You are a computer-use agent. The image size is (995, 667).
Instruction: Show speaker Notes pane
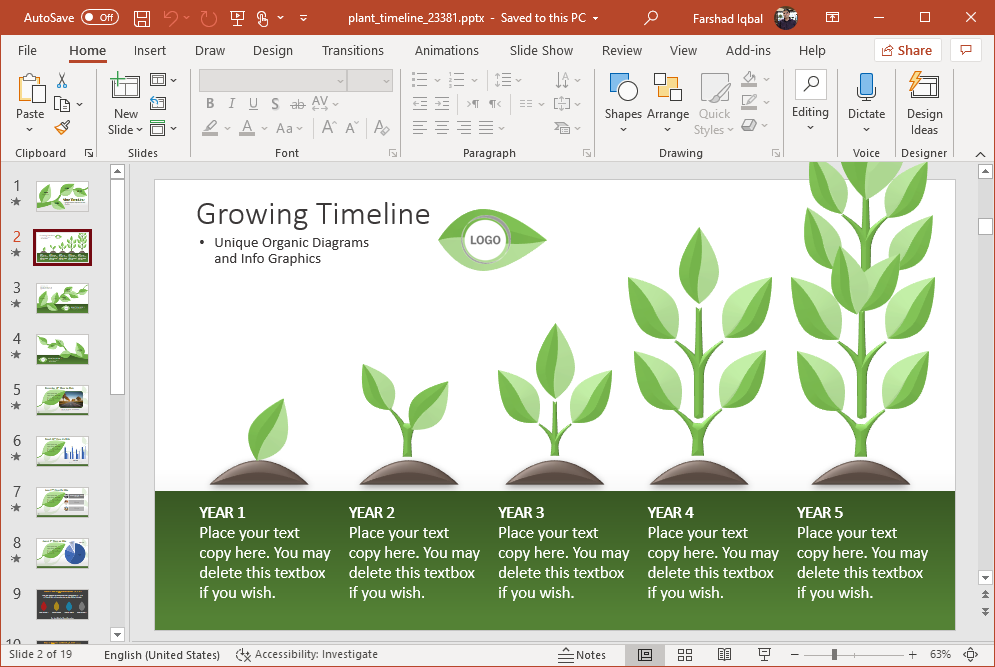[583, 655]
